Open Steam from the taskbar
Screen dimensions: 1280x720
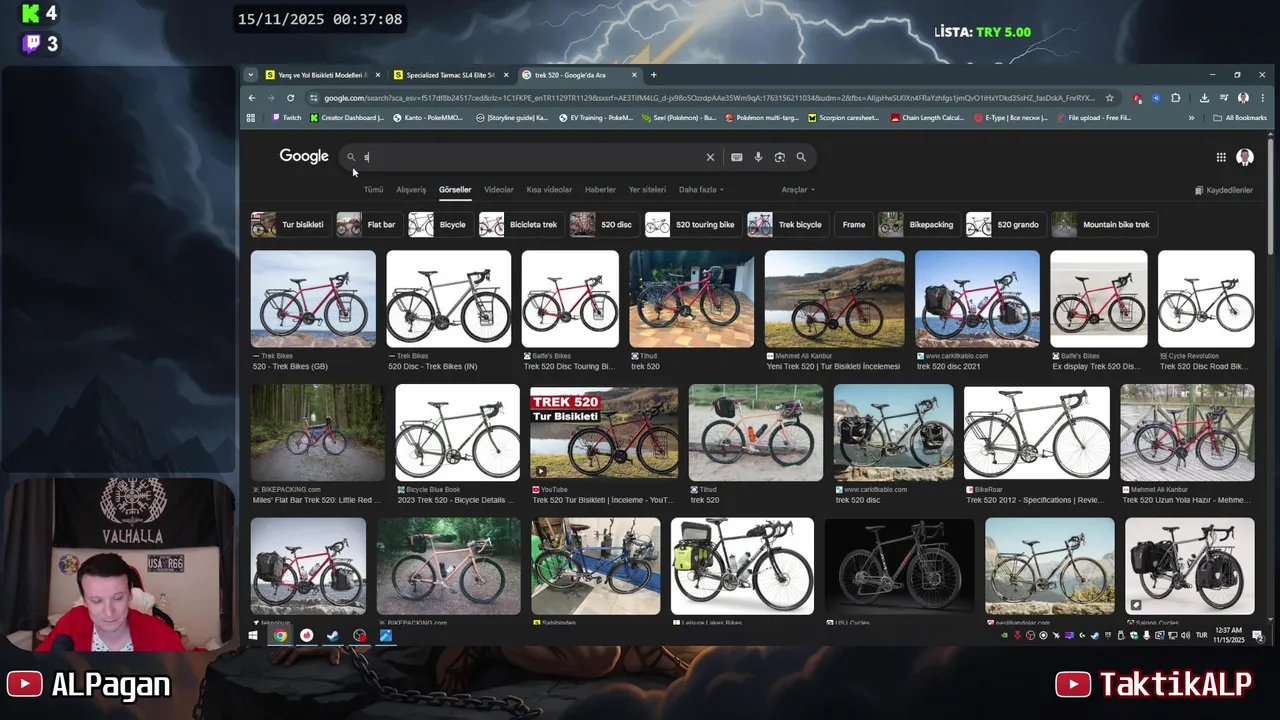pyautogui.click(x=333, y=635)
